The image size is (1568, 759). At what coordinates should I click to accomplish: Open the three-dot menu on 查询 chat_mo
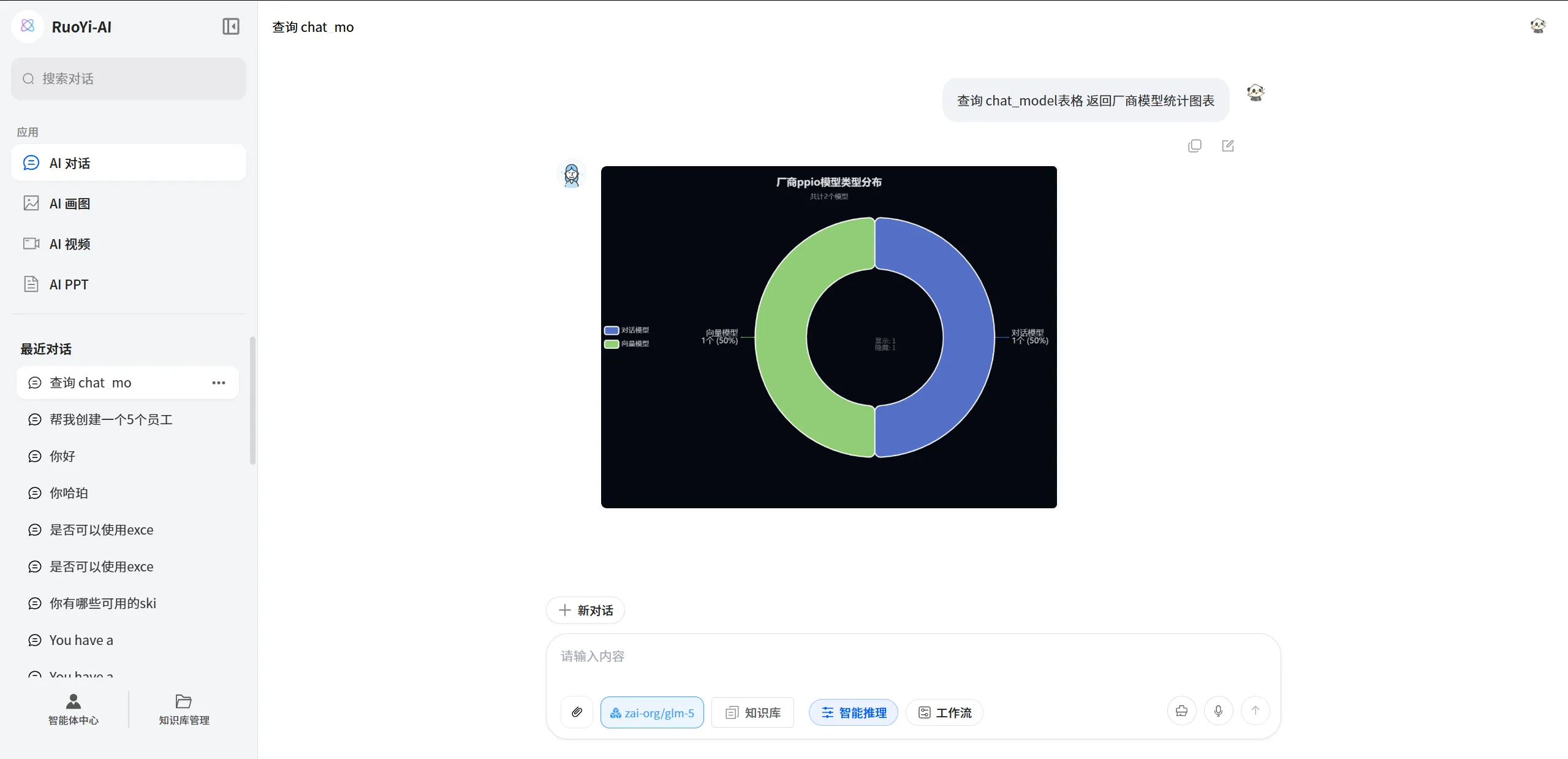tap(218, 383)
